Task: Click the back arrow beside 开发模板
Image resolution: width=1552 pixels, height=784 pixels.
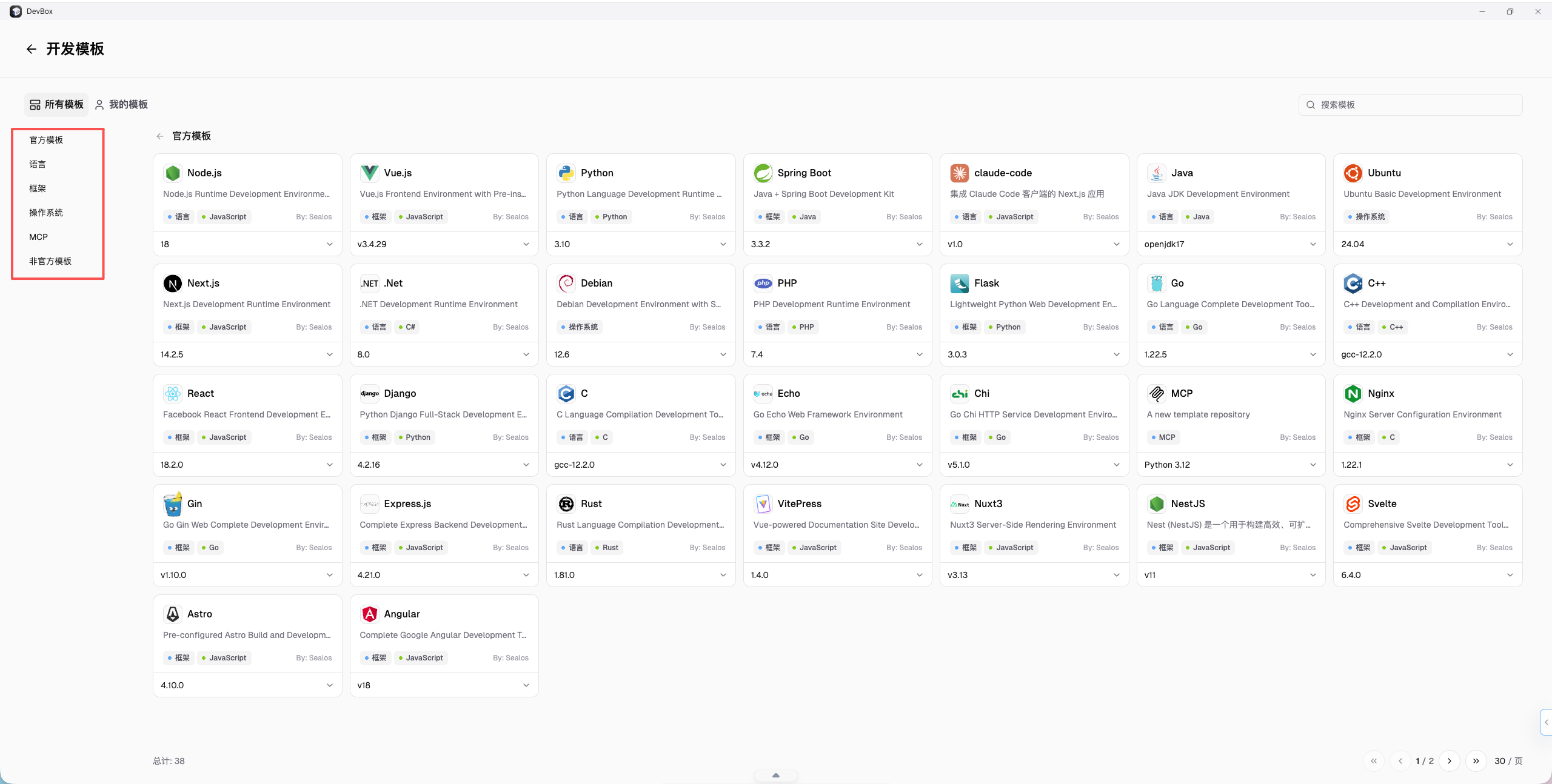Action: [32, 49]
